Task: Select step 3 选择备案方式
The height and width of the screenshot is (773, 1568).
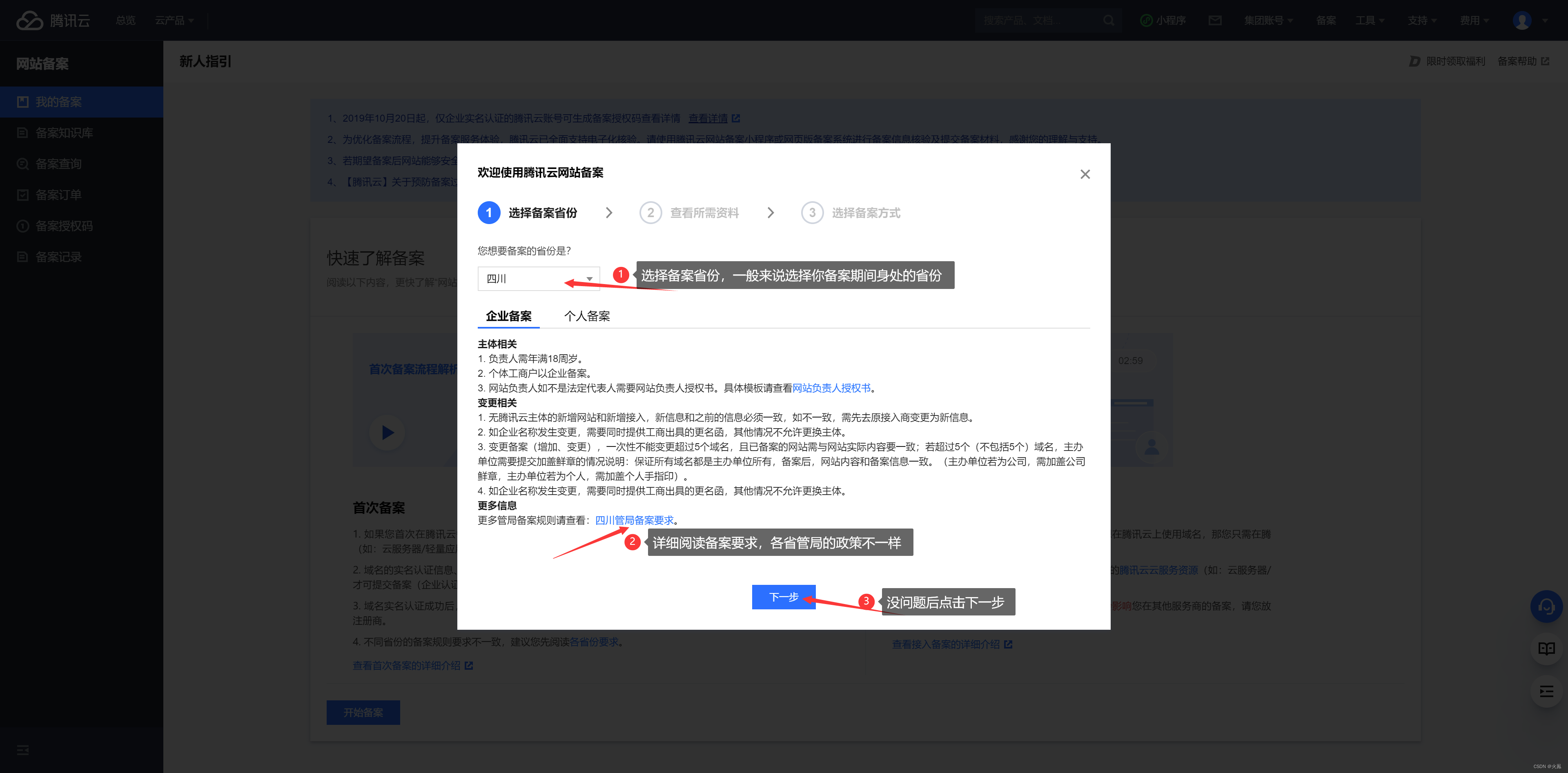Action: (x=851, y=213)
